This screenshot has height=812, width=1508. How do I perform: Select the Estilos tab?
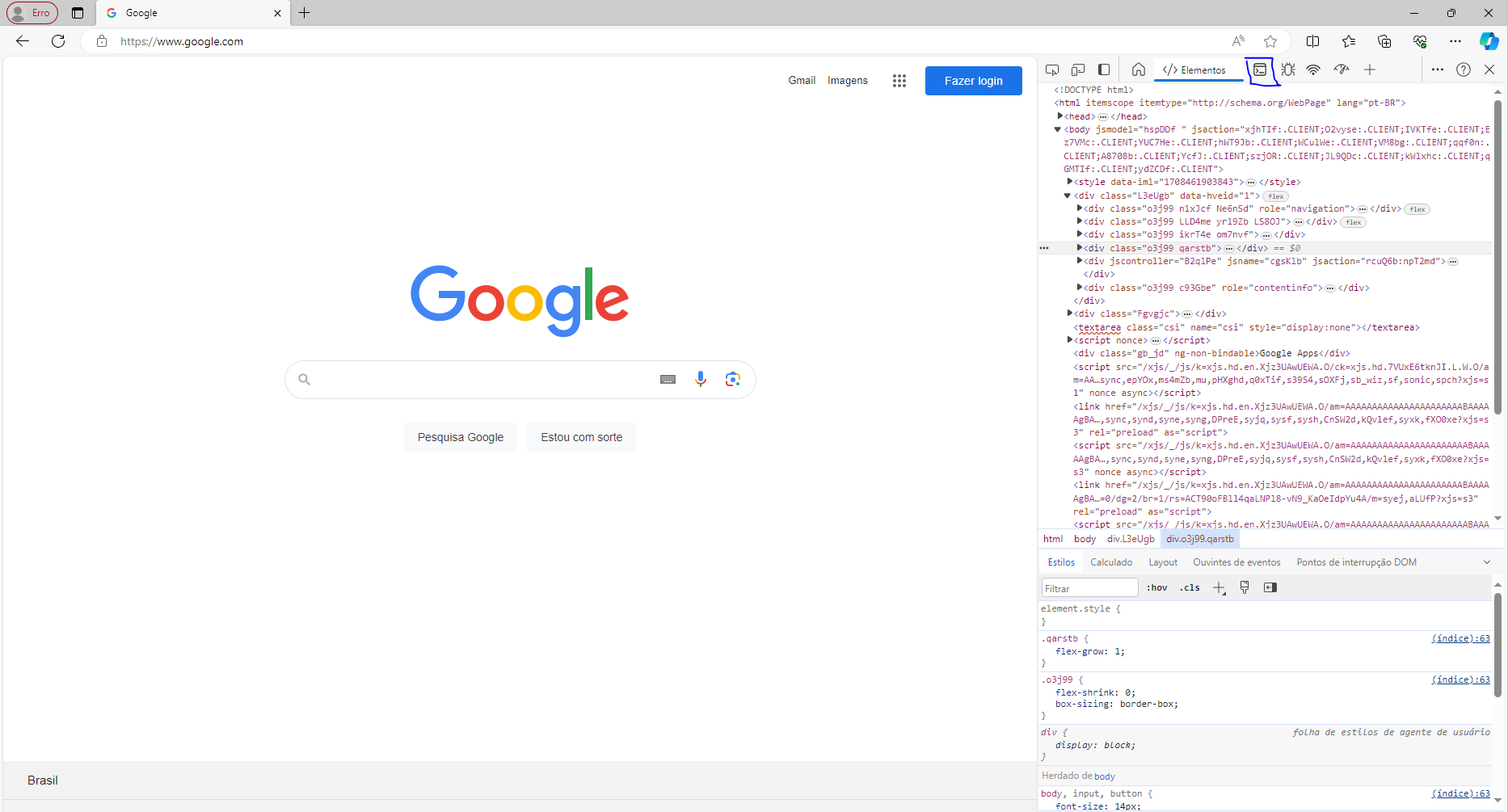(x=1061, y=562)
